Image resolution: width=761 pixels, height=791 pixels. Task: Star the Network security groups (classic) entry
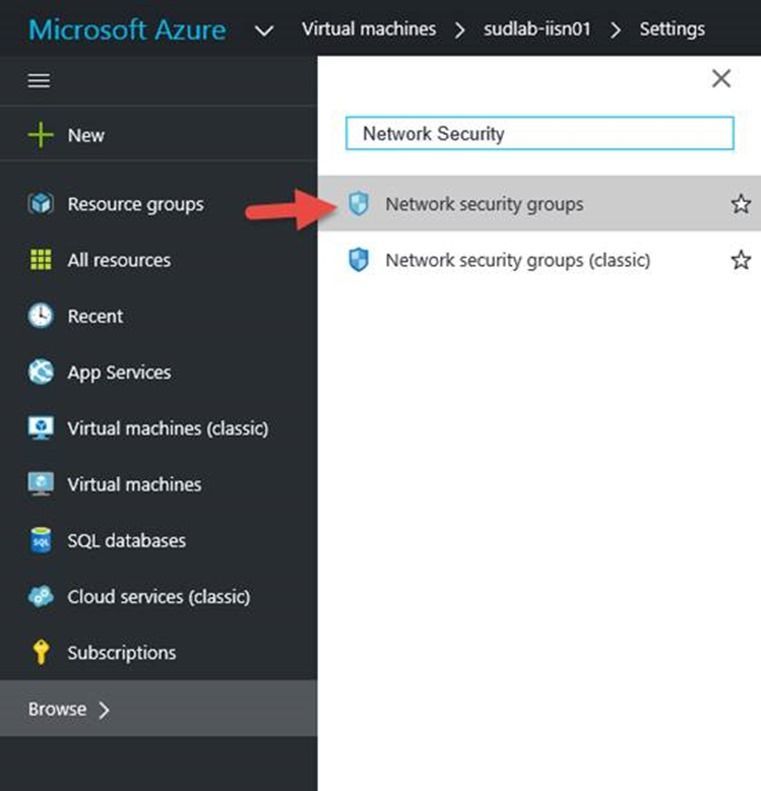[740, 260]
